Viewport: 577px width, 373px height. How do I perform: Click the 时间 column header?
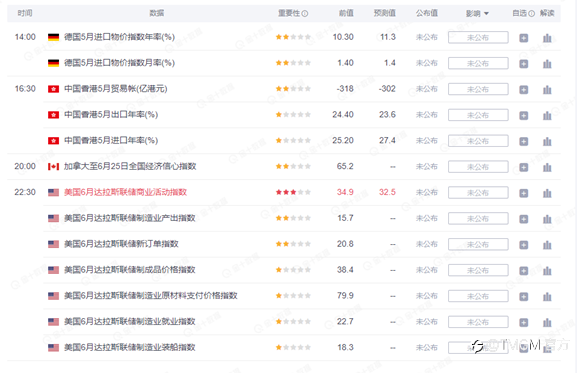click(25, 13)
